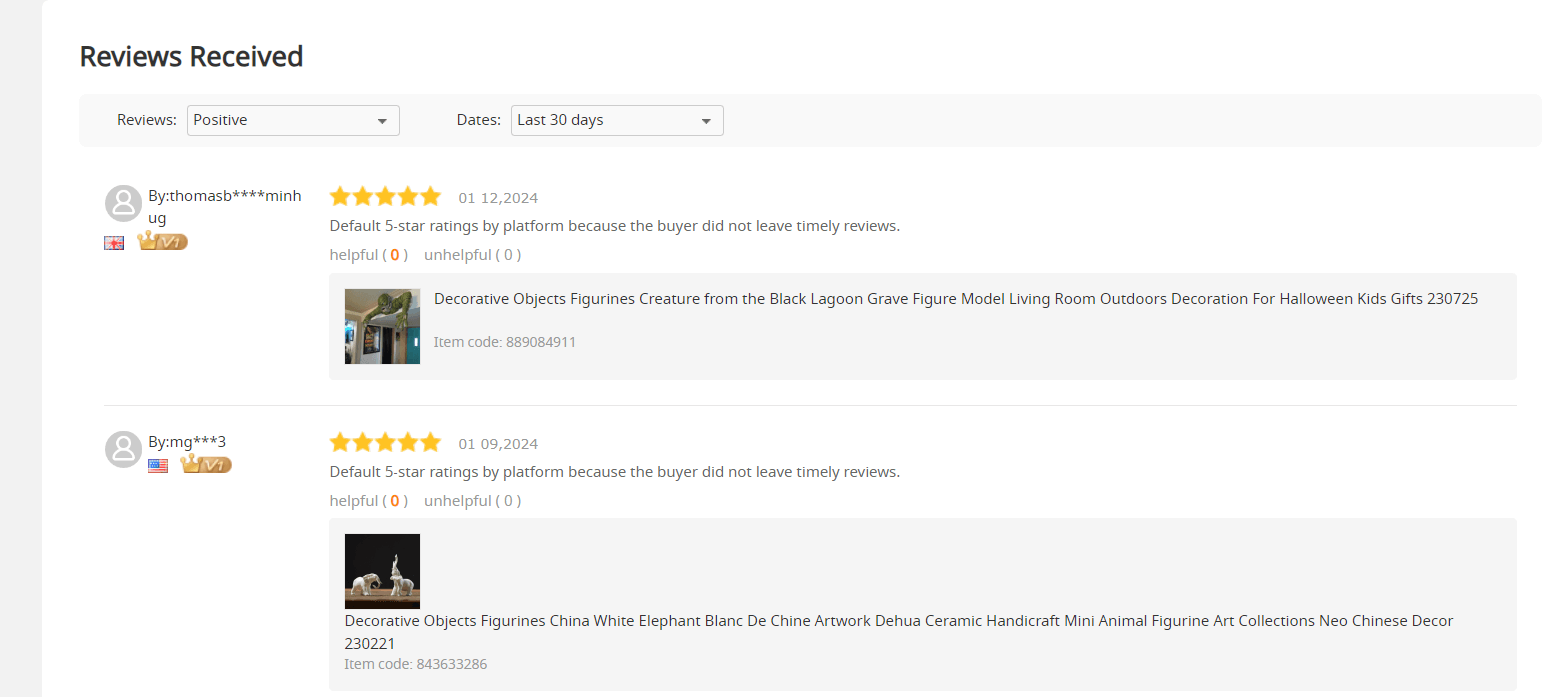Viewport: 1556px width, 697px height.
Task: Click the Black Lagoon figurine thumbnail image
Action: 382,326
